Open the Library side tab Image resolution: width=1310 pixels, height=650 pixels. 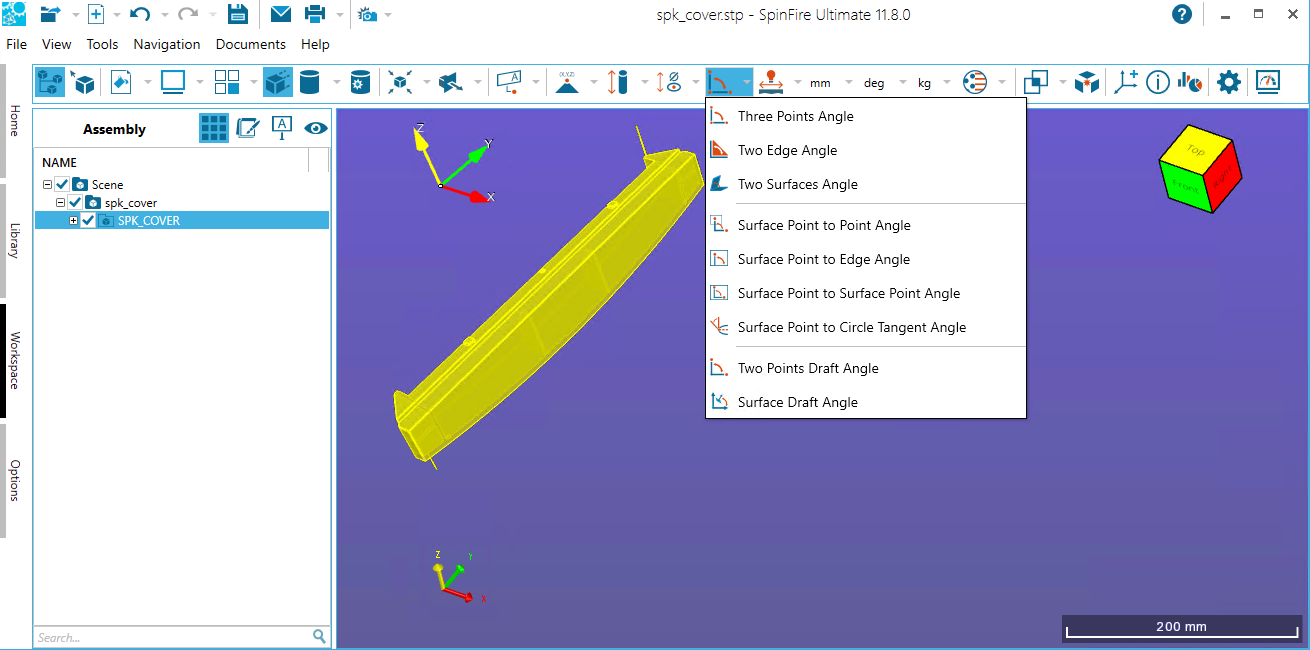pyautogui.click(x=14, y=240)
